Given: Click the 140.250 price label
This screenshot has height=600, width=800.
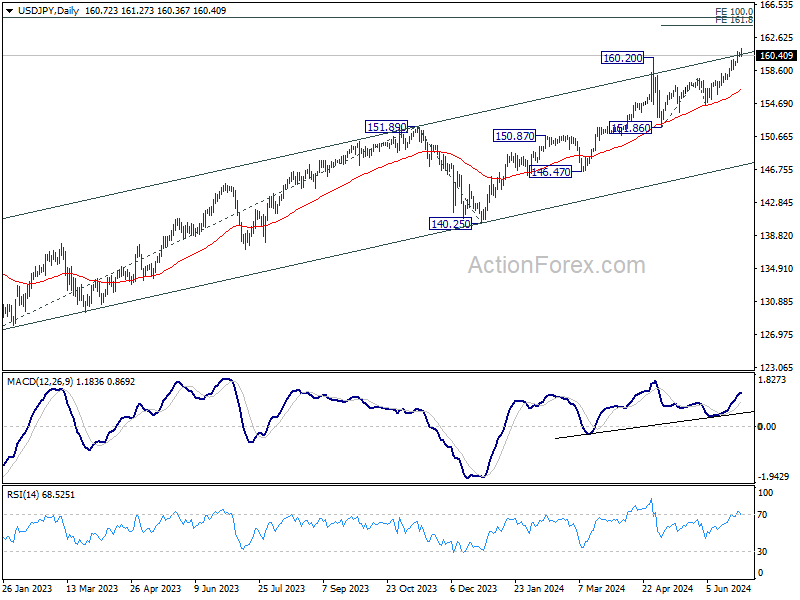Looking at the screenshot, I should [451, 223].
